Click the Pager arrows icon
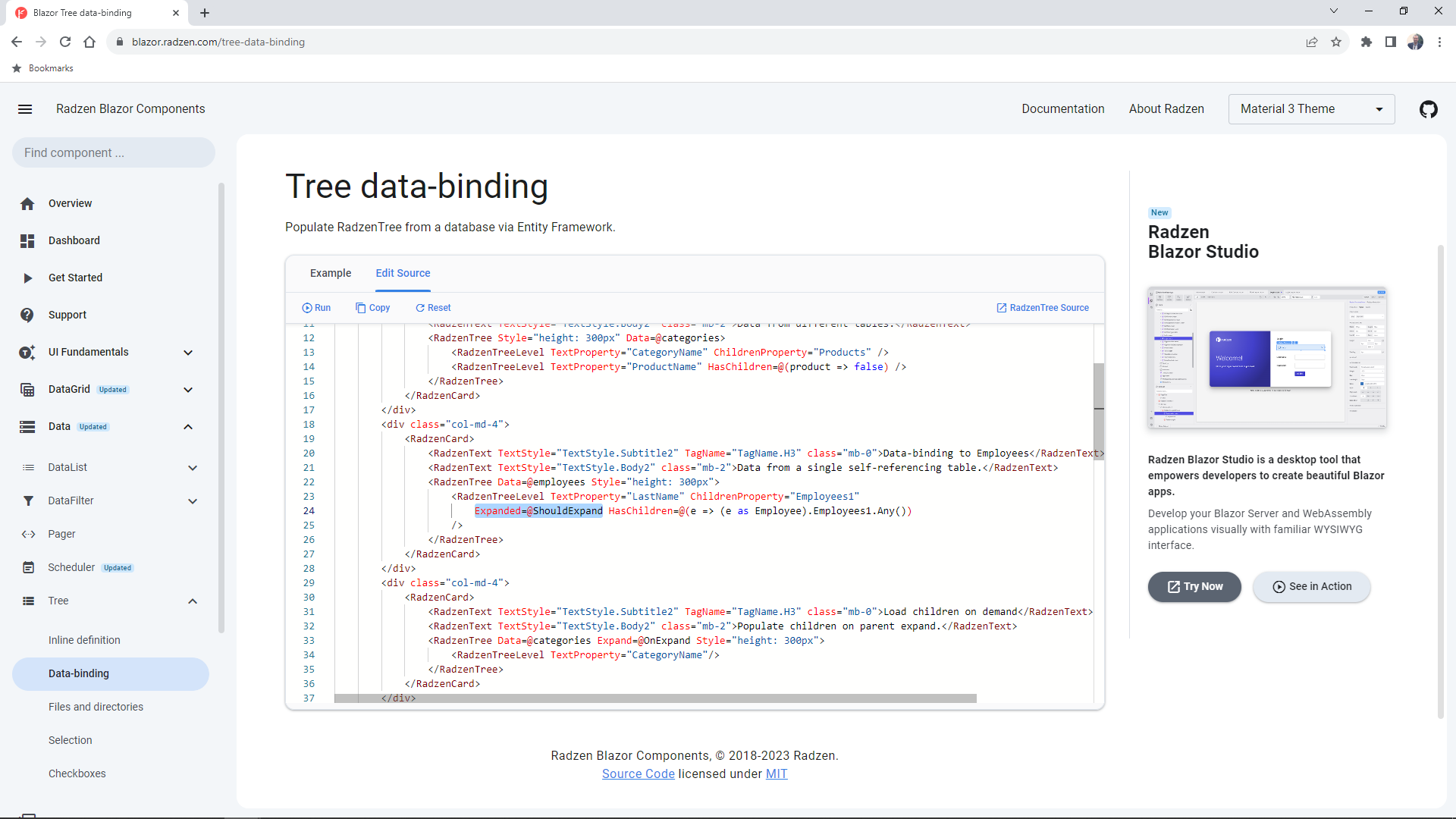Image resolution: width=1456 pixels, height=819 pixels. pos(28,534)
